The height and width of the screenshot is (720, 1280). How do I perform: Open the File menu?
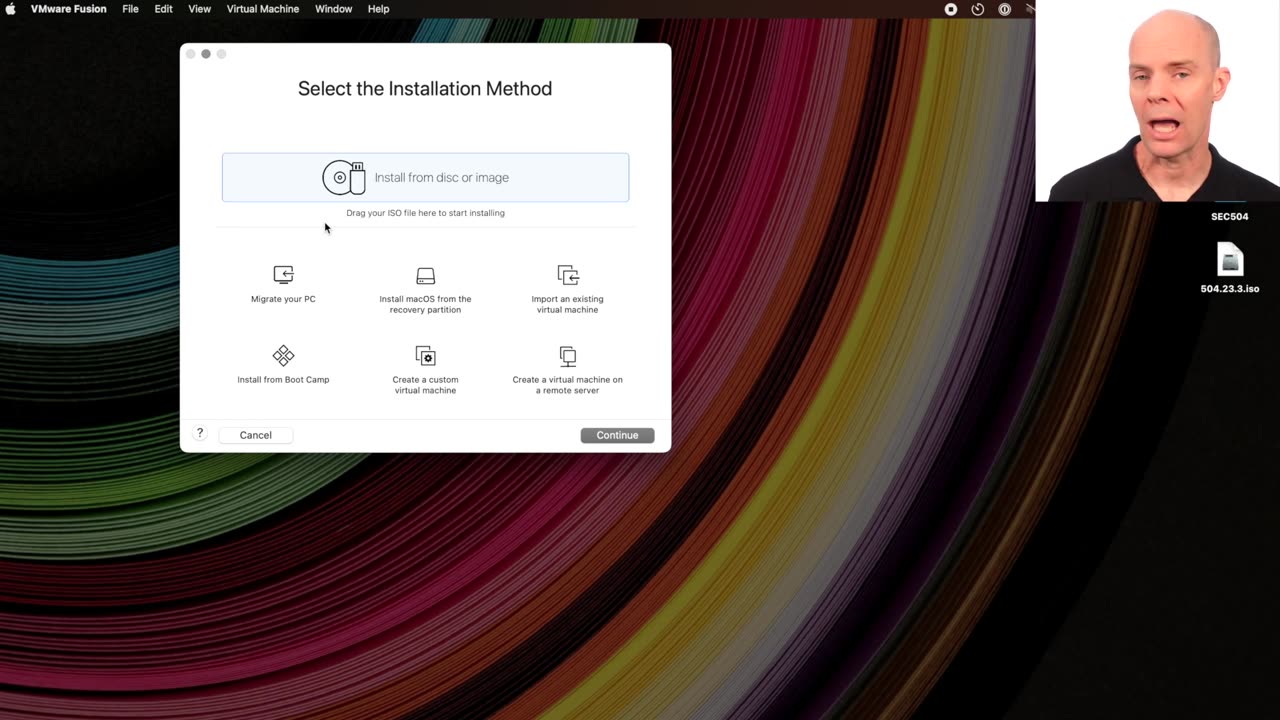click(x=131, y=9)
